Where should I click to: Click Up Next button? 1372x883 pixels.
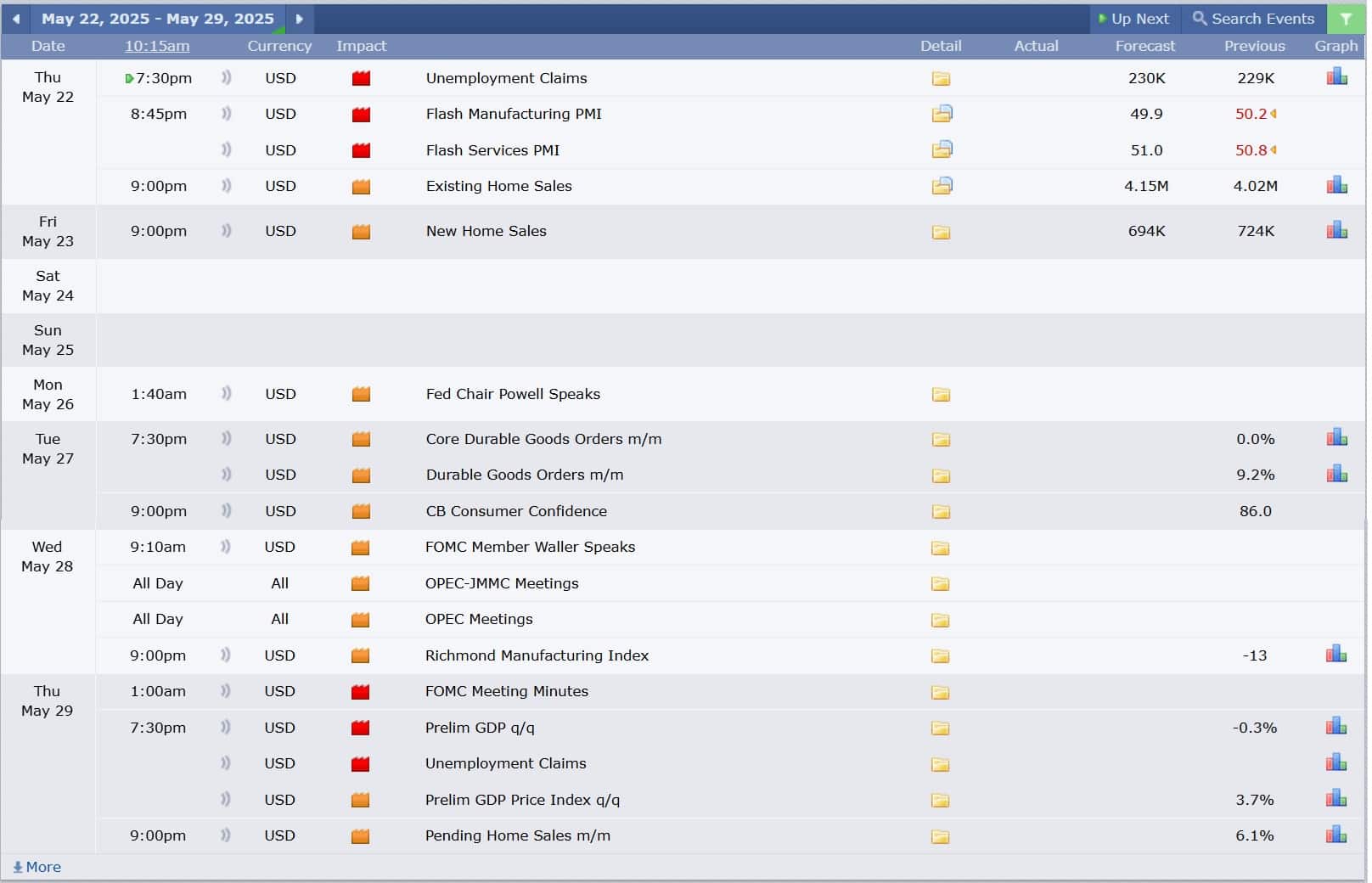pyautogui.click(x=1134, y=19)
